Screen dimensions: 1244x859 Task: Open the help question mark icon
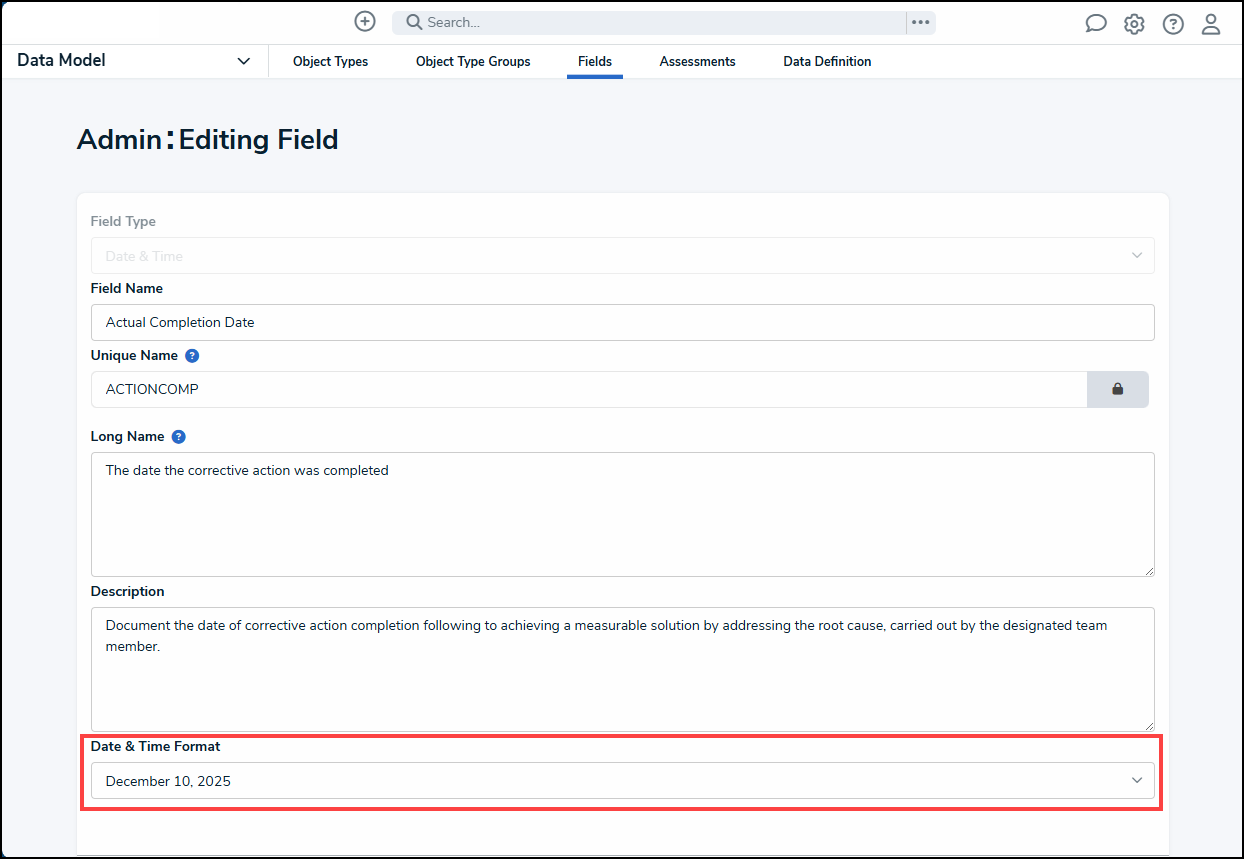click(1172, 22)
